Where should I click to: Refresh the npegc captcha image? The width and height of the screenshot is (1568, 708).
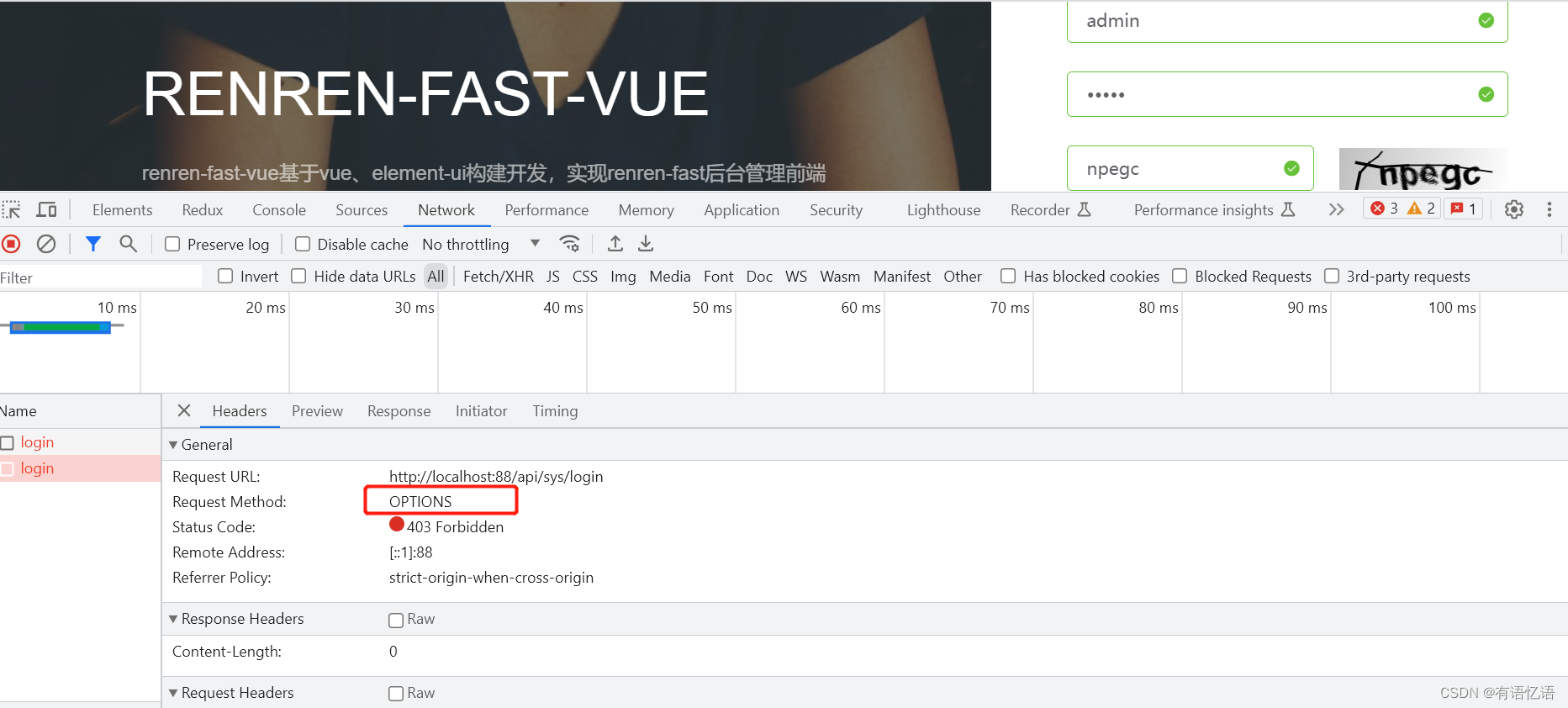coord(1423,170)
